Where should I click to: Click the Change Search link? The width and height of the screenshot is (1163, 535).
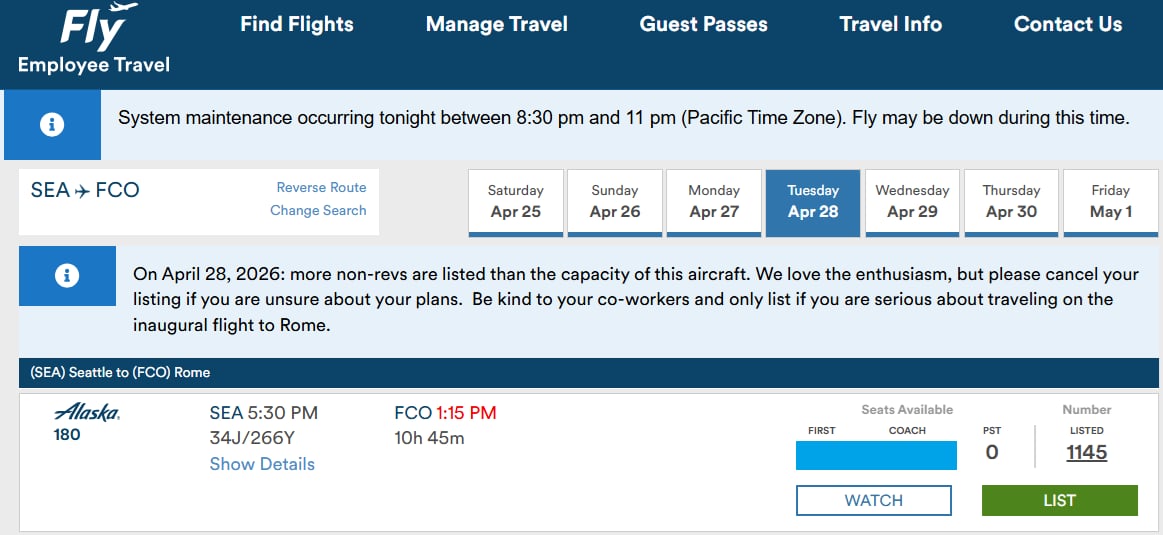(318, 210)
